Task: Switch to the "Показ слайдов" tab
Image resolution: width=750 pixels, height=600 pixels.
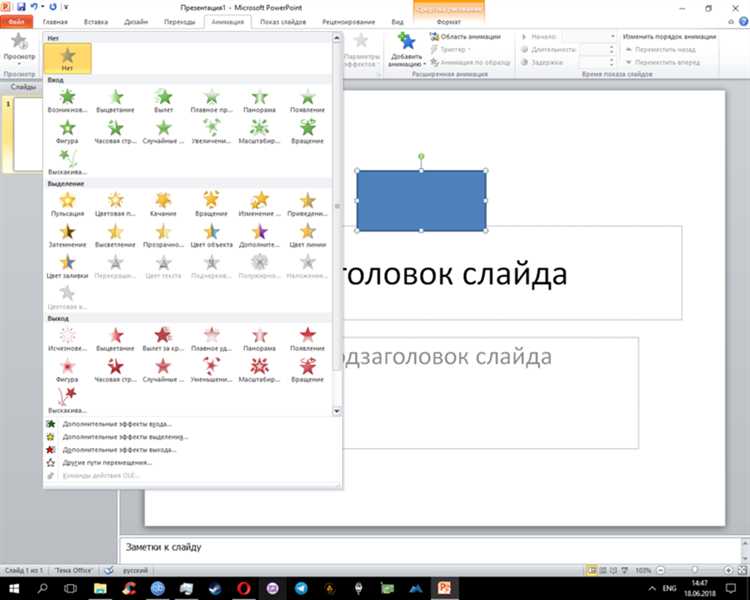Action: click(283, 22)
